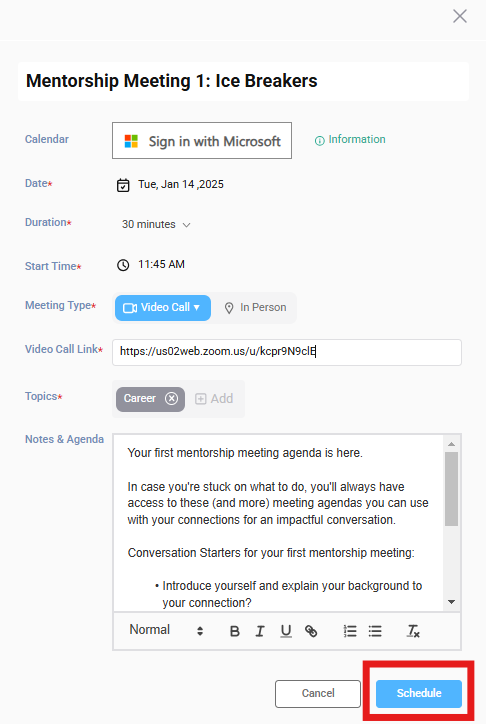Sign in with Microsoft calendar
The image size is (486, 724).
point(202,141)
